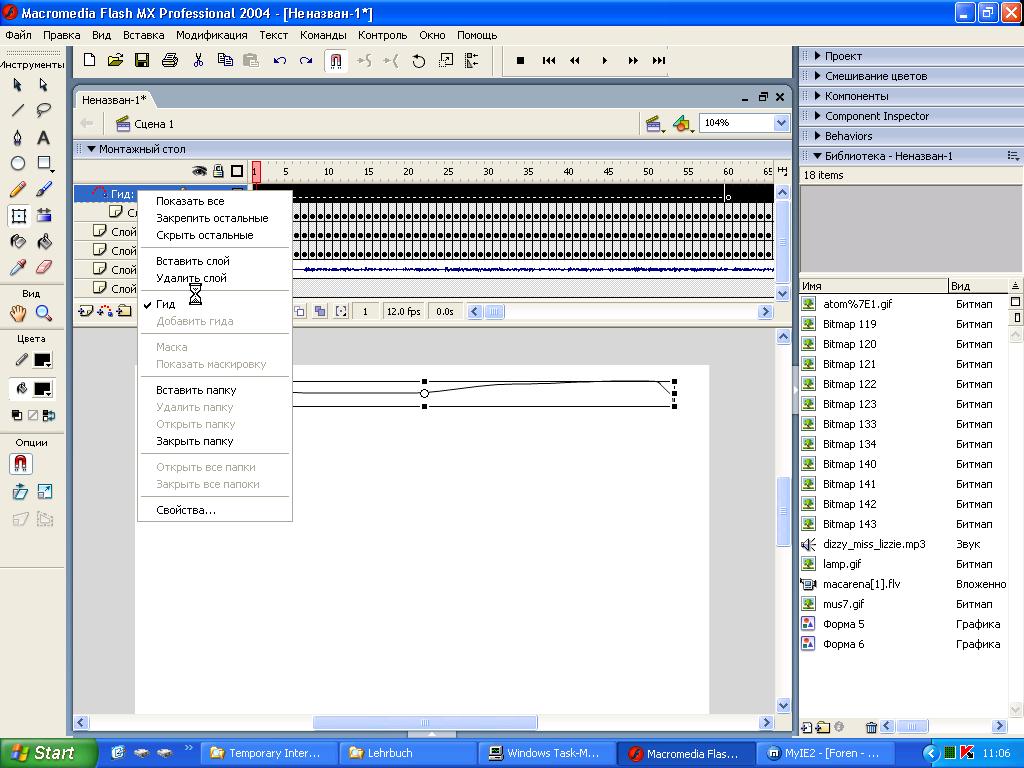Pick the Pencil tool

coord(18,189)
